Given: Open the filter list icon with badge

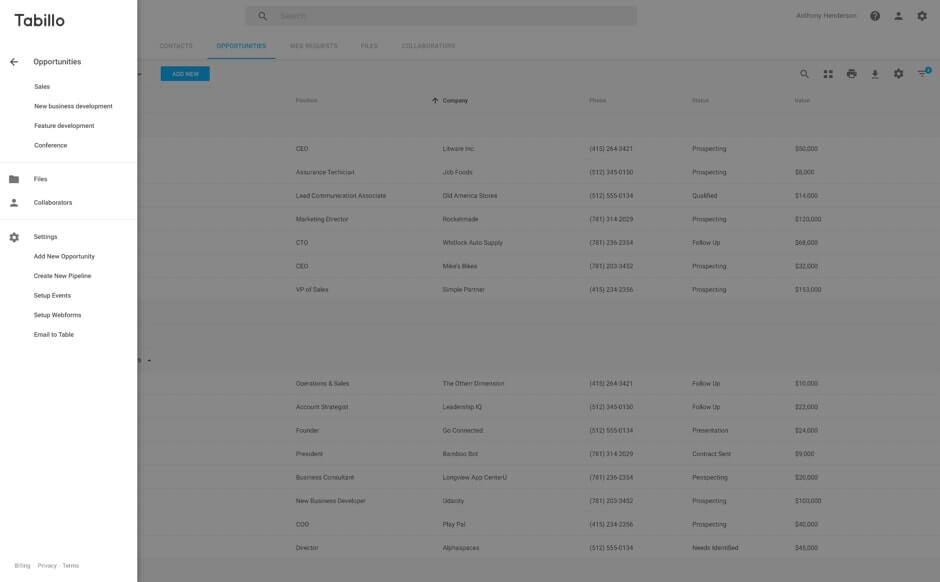Looking at the screenshot, I should [922, 74].
